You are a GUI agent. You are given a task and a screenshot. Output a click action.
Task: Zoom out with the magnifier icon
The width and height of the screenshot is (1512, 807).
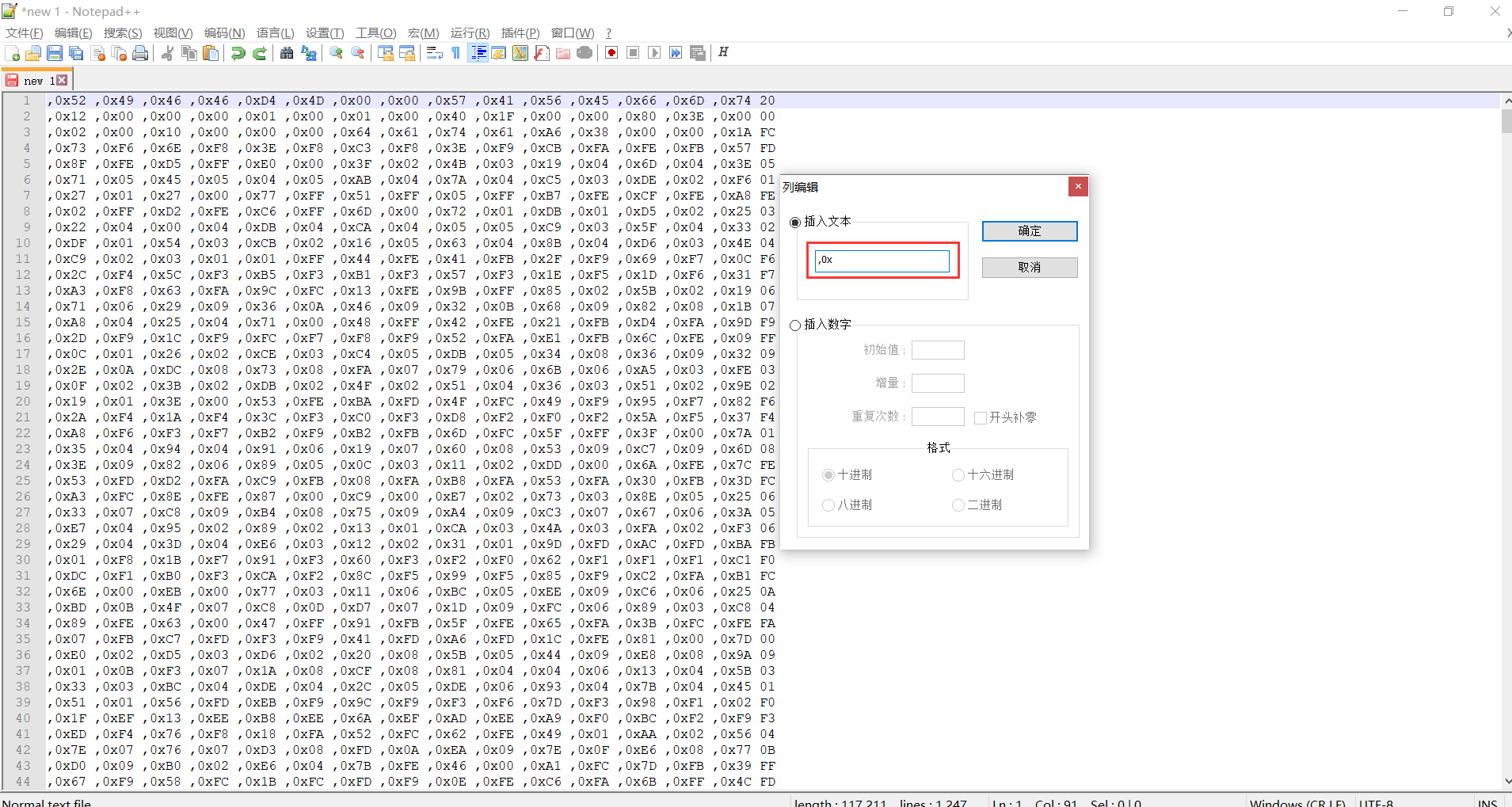coord(358,53)
